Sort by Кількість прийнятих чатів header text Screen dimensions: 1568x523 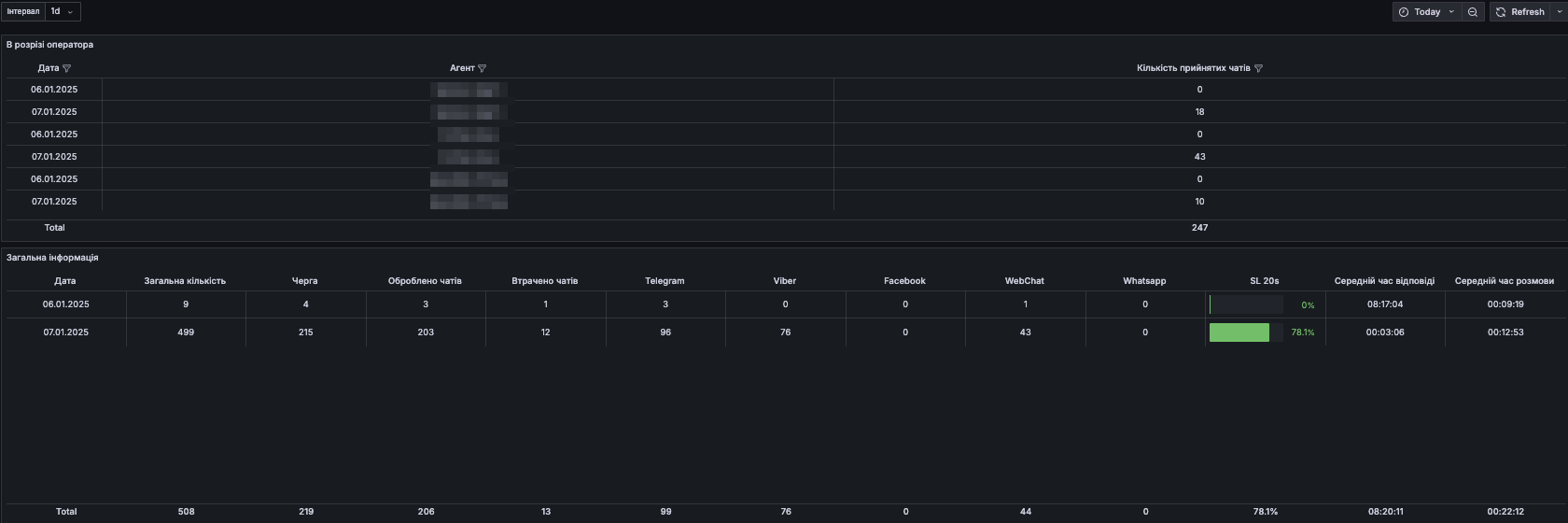click(x=1193, y=68)
